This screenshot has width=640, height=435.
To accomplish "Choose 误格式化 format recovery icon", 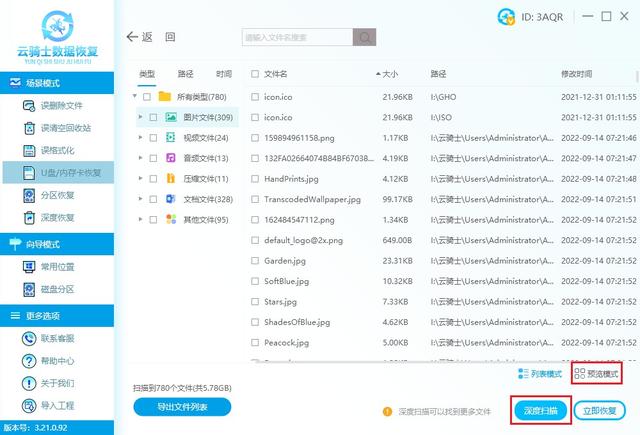I will click(x=29, y=151).
